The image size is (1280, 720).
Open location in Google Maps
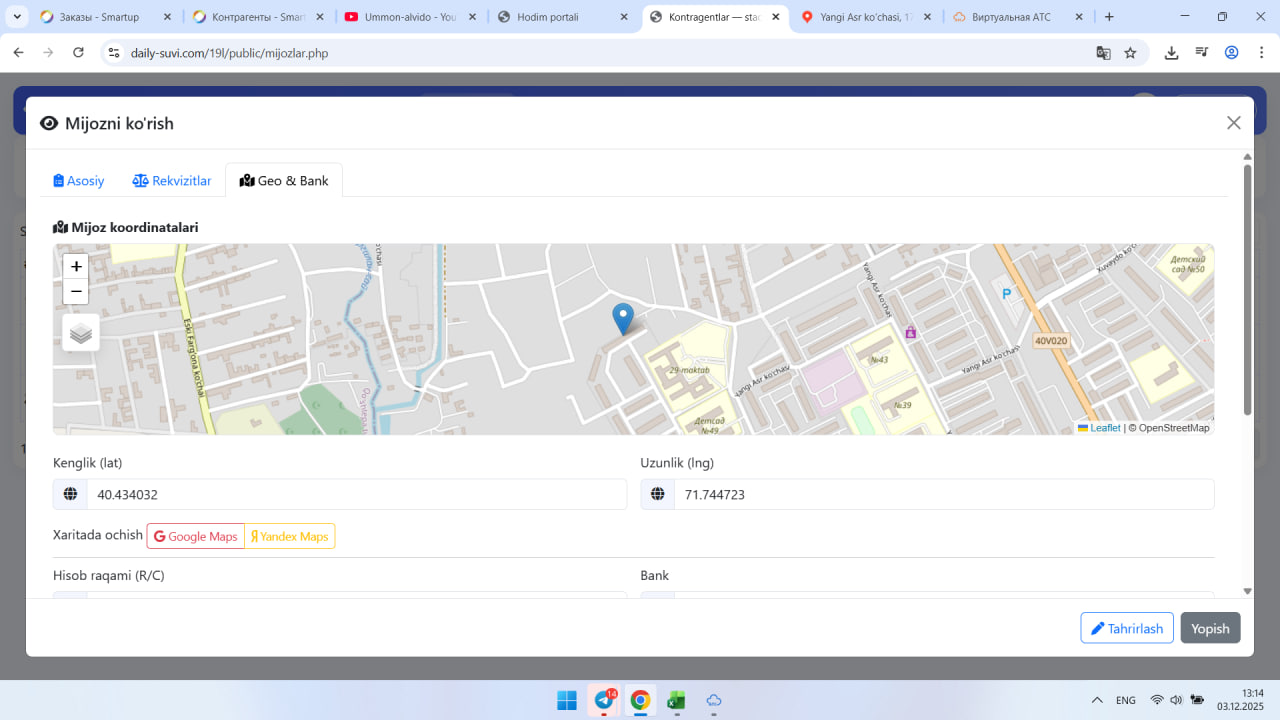point(196,536)
